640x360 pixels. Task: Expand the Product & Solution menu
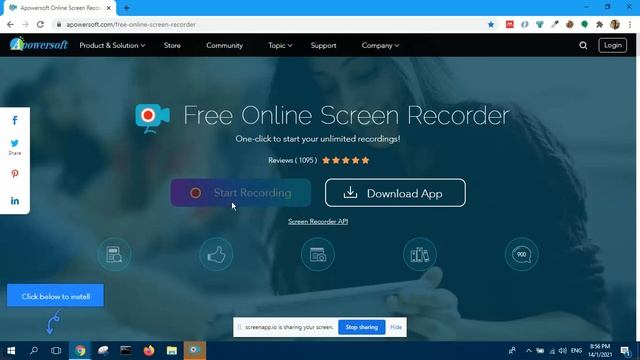[x=112, y=45]
